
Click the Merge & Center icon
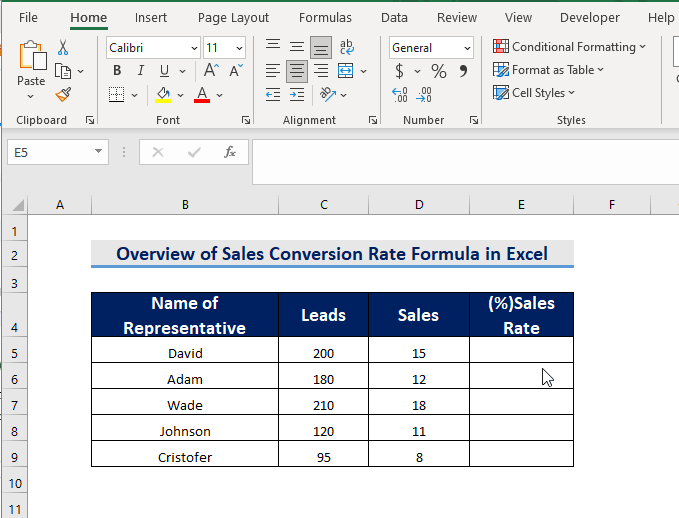point(346,71)
